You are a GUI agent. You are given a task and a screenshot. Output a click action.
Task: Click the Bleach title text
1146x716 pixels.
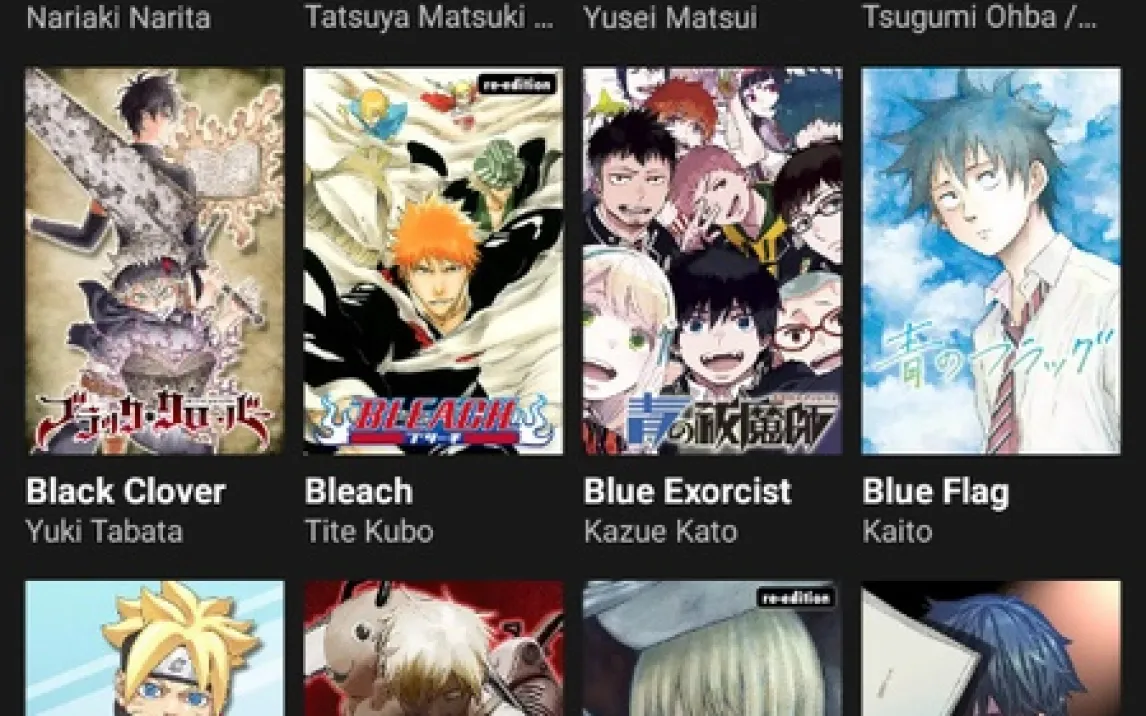(359, 492)
